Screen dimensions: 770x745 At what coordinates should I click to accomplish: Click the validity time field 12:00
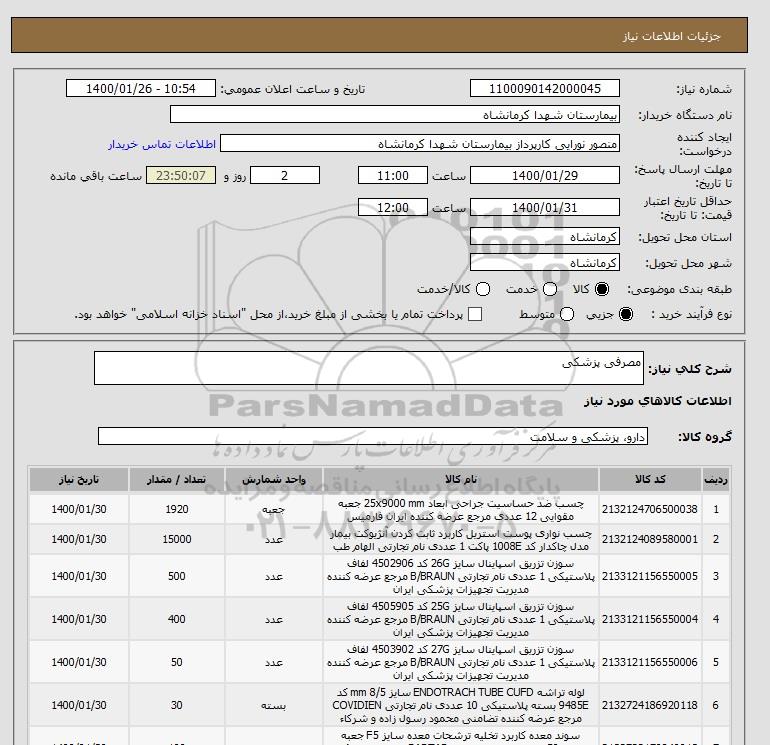(393, 207)
